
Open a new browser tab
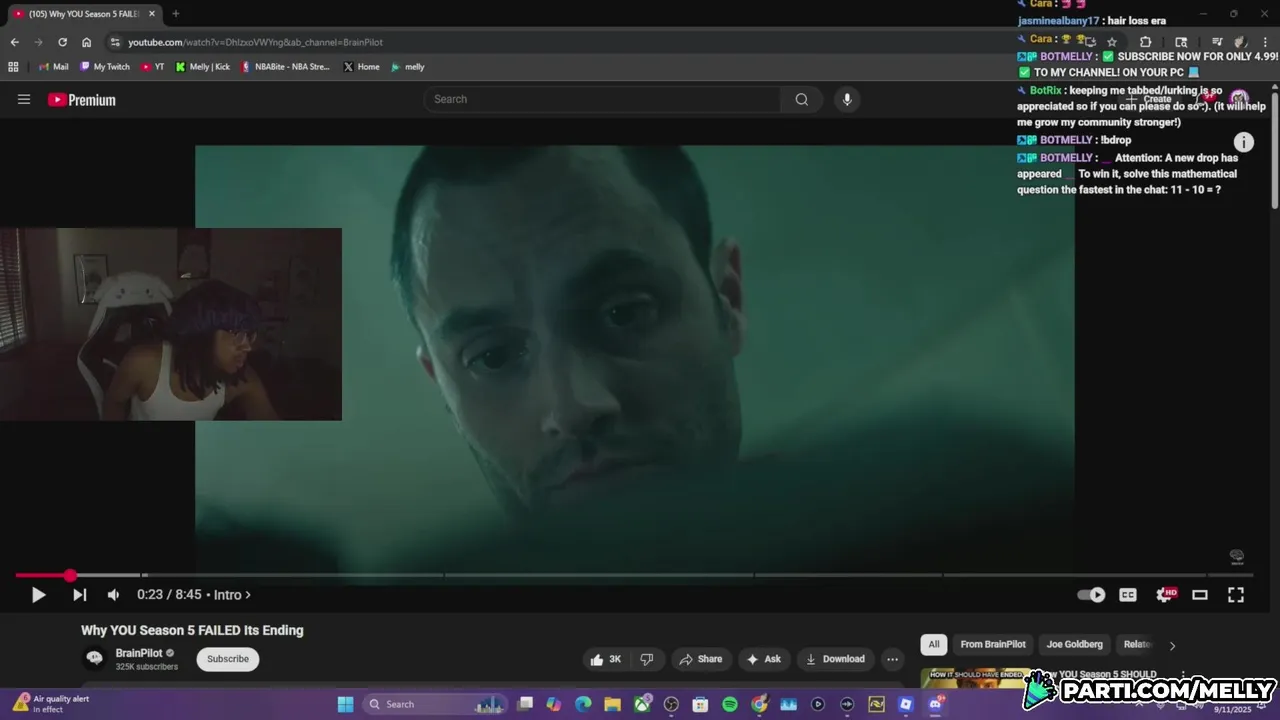175,14
